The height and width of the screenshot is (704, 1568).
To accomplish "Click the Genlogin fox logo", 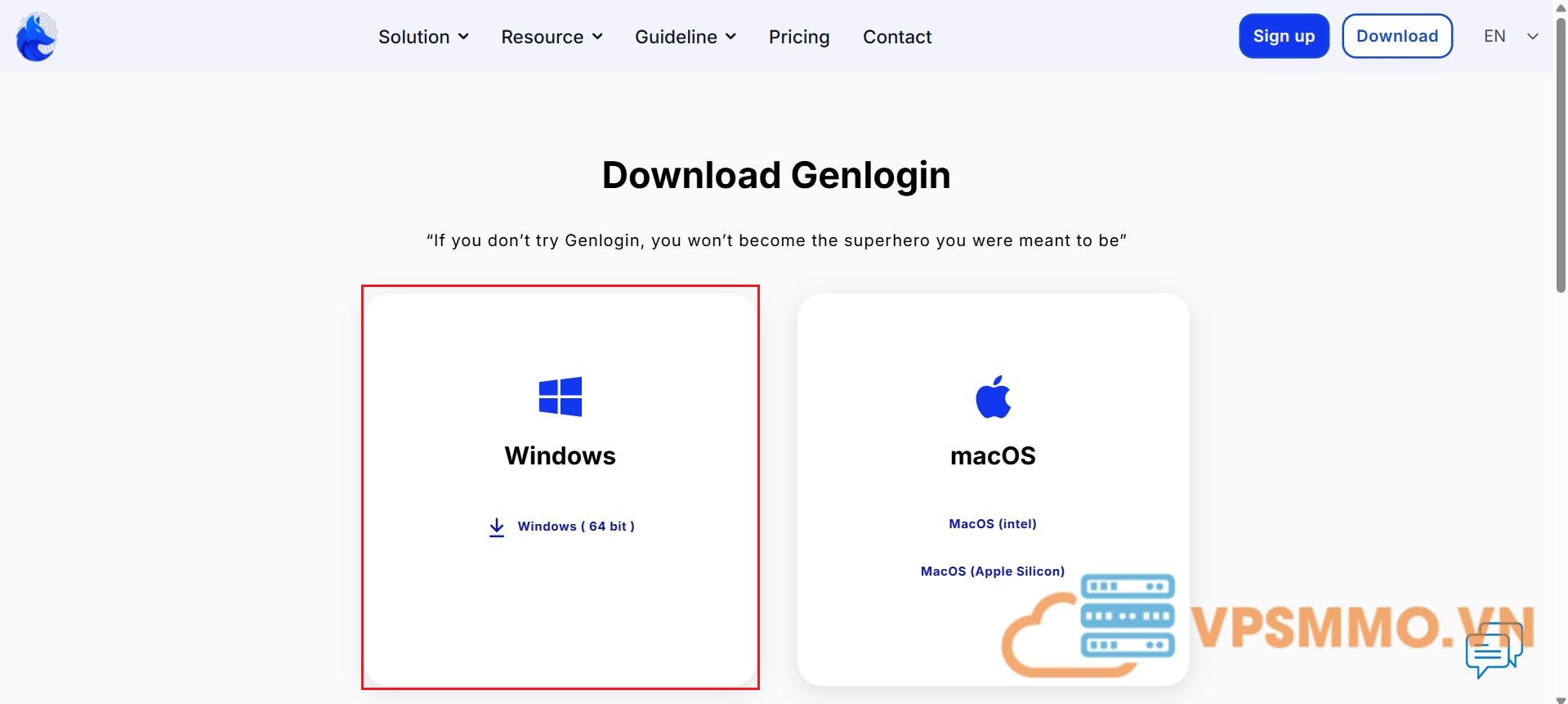I will 37,37.
